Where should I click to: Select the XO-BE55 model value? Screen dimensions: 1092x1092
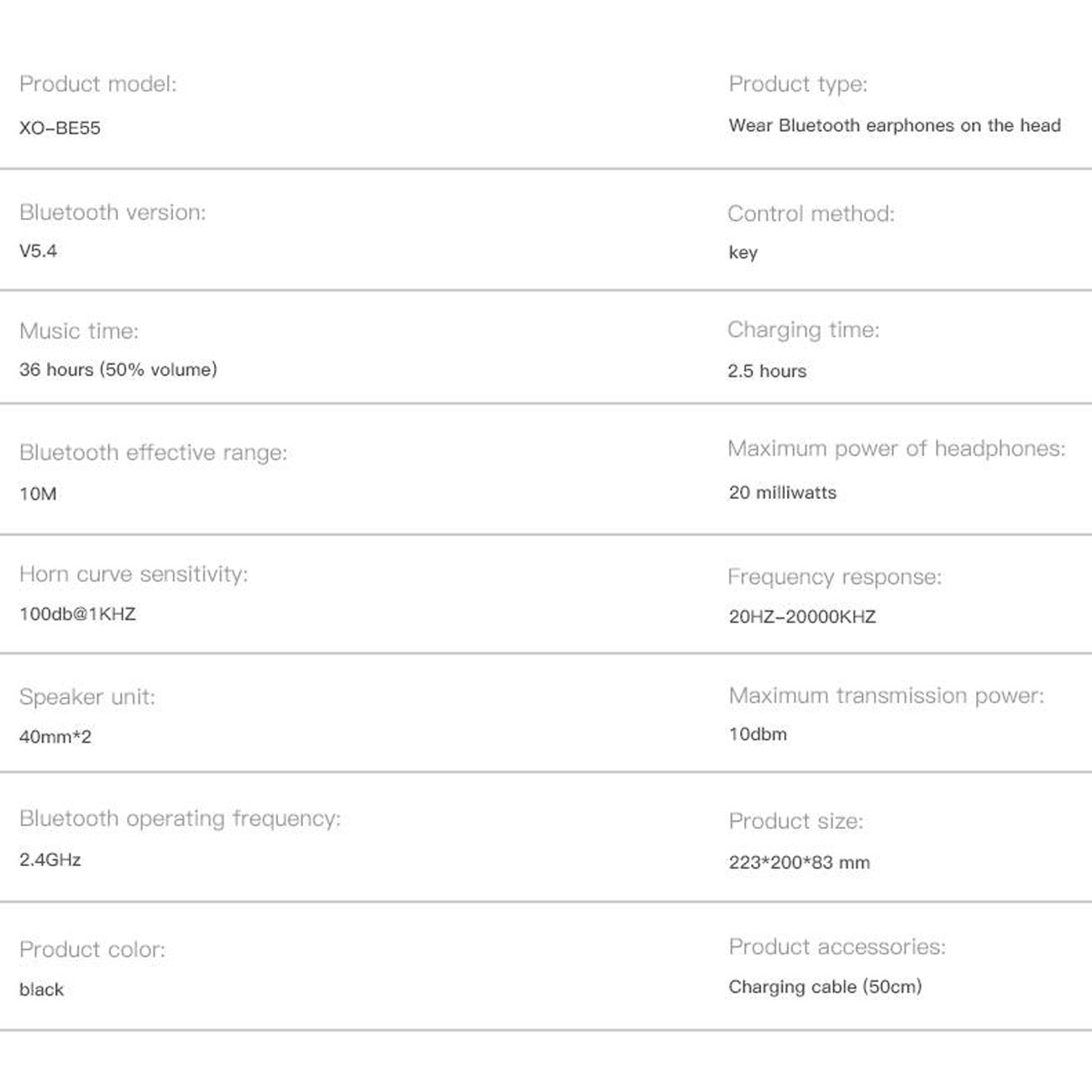click(60, 128)
